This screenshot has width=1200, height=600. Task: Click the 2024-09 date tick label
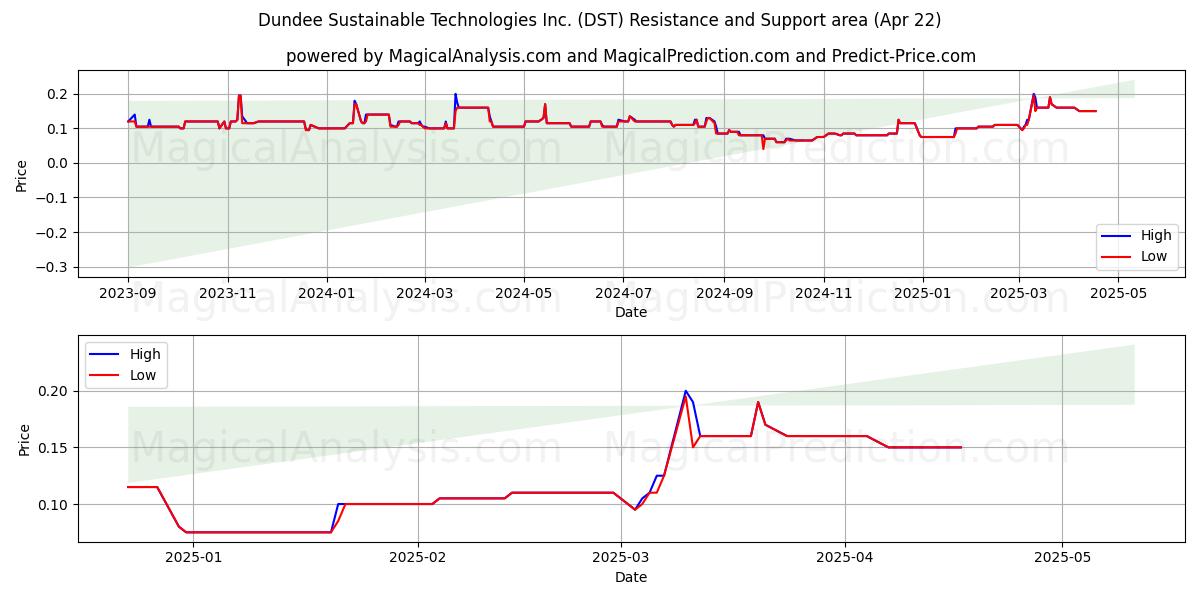724,294
